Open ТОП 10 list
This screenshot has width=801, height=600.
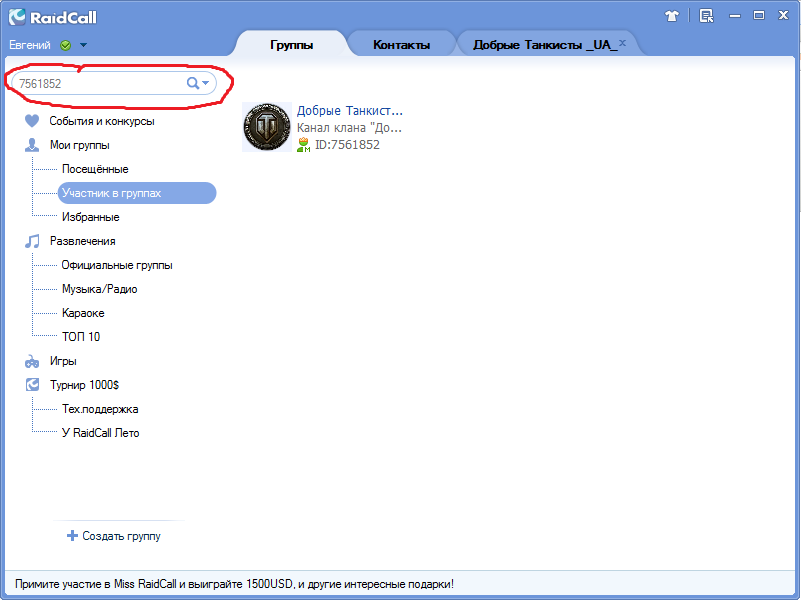tap(81, 337)
